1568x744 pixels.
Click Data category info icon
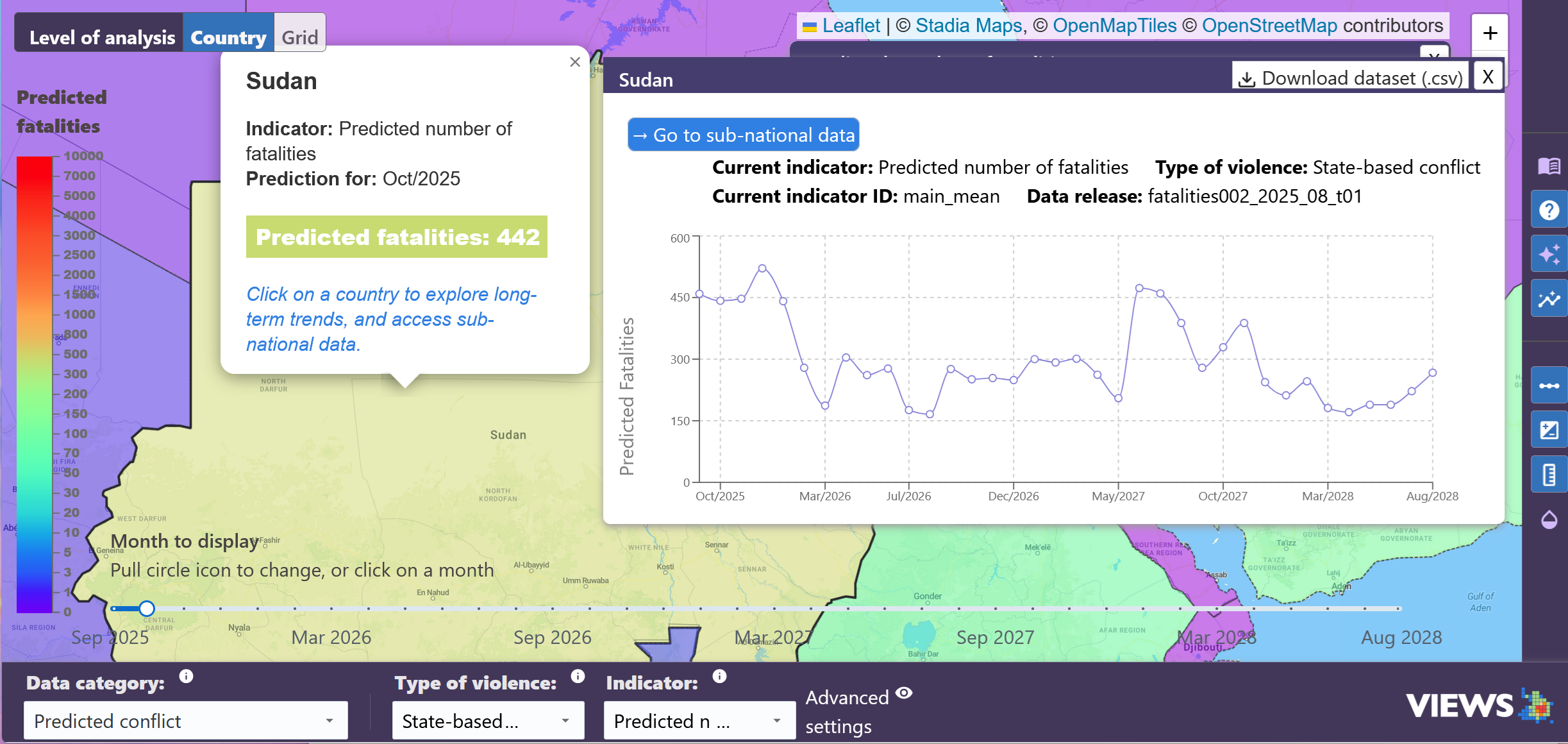tap(186, 676)
